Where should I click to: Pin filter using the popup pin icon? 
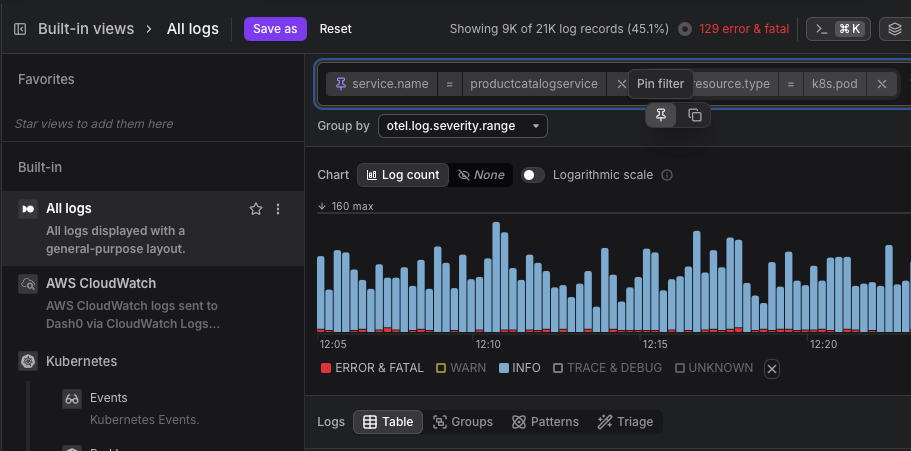661,115
